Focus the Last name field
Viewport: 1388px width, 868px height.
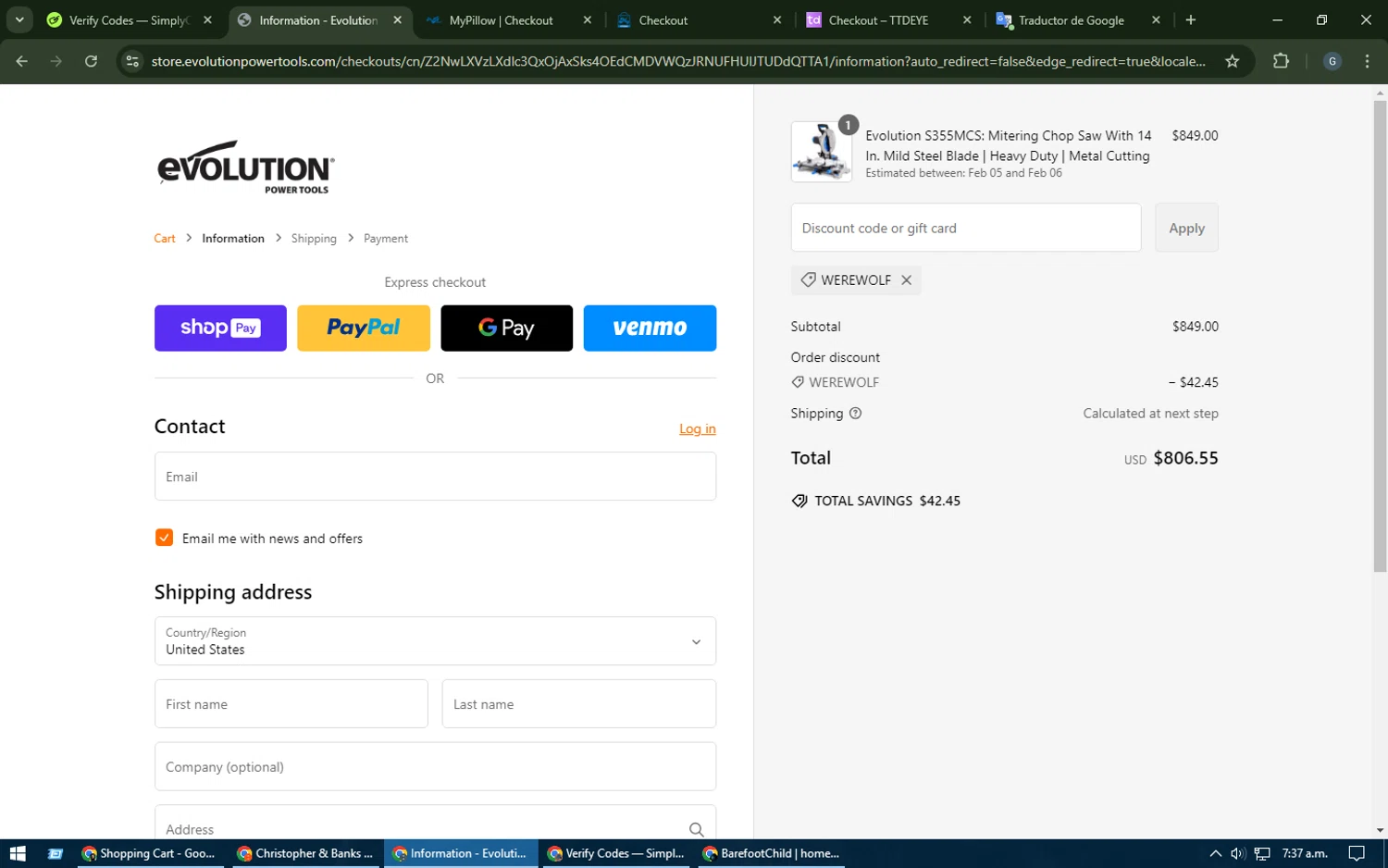[579, 703]
